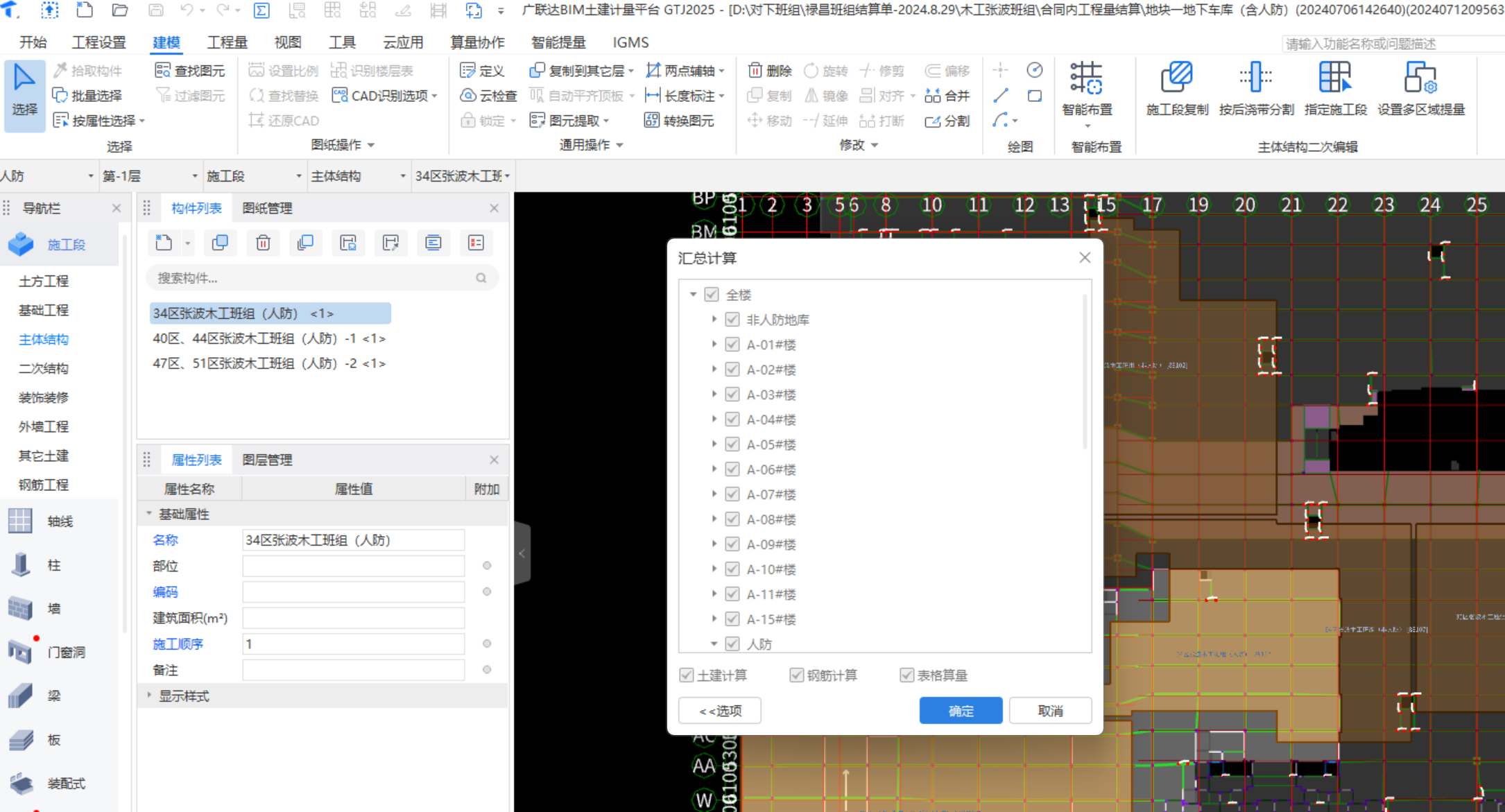This screenshot has width=1505, height=812.
Task: Click the rectangle draw tool
Action: [1034, 96]
